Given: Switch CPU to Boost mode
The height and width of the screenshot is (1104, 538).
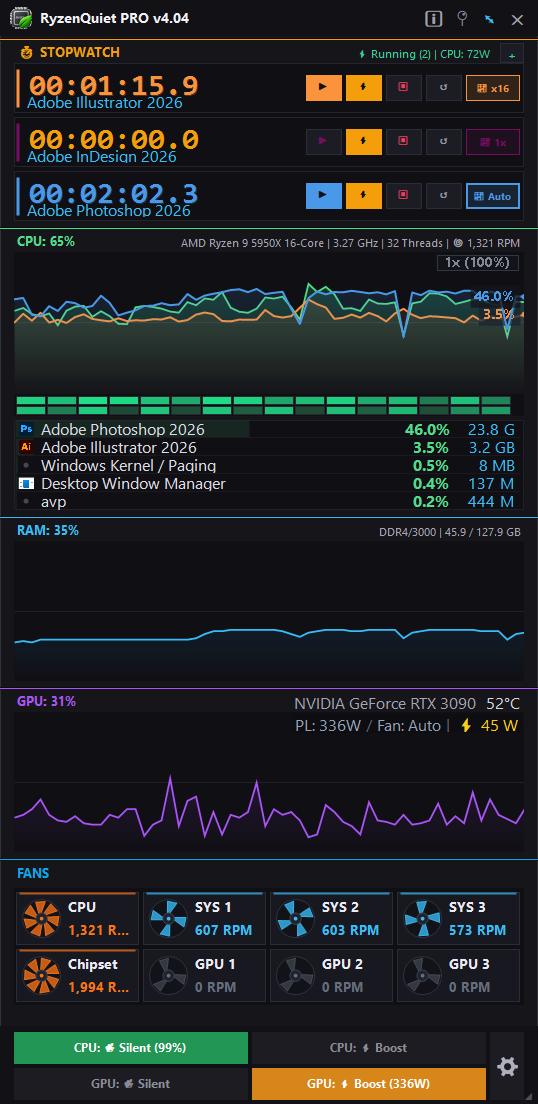Looking at the screenshot, I should 369,1048.
